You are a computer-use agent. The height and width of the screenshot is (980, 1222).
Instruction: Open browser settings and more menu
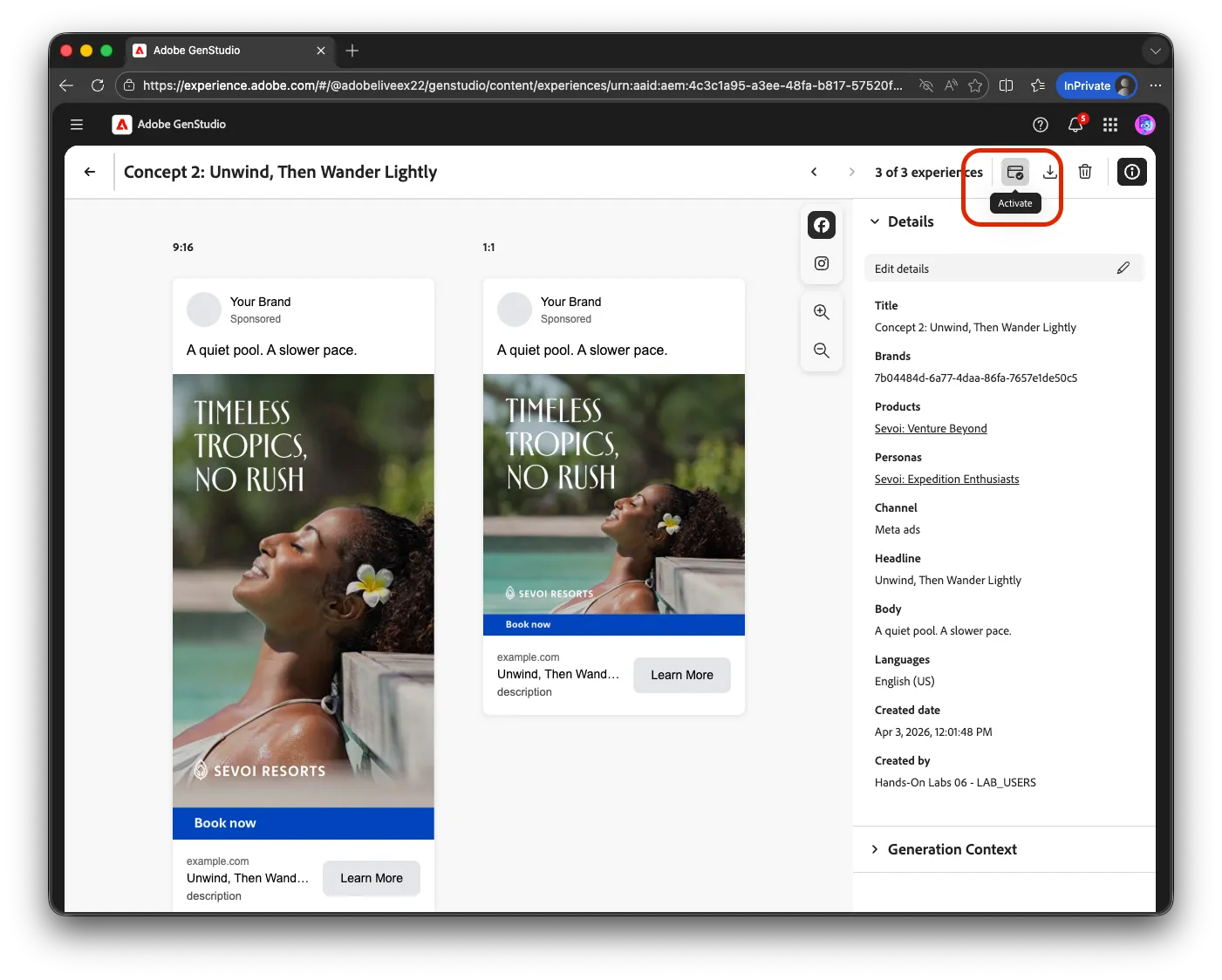click(x=1156, y=85)
